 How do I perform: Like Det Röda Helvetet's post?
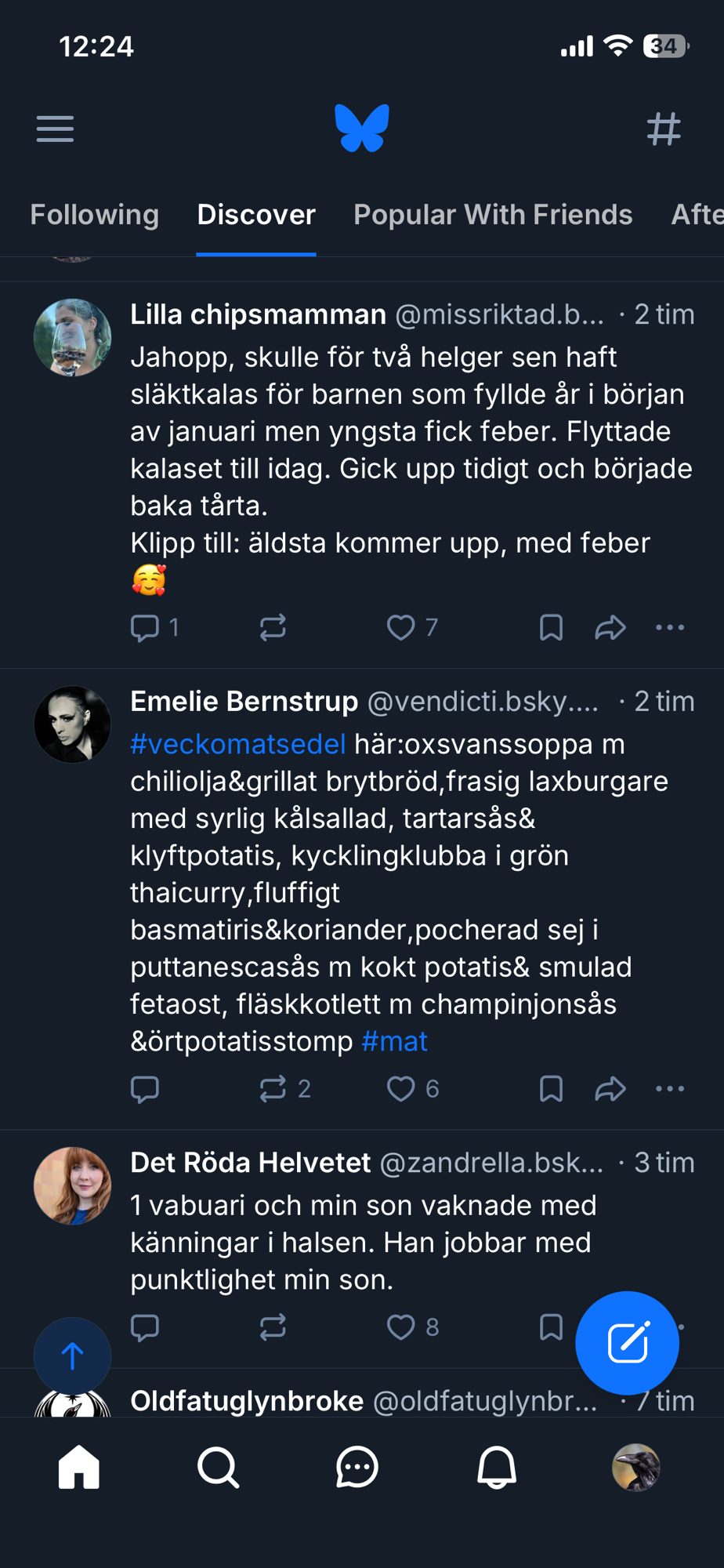(401, 1327)
